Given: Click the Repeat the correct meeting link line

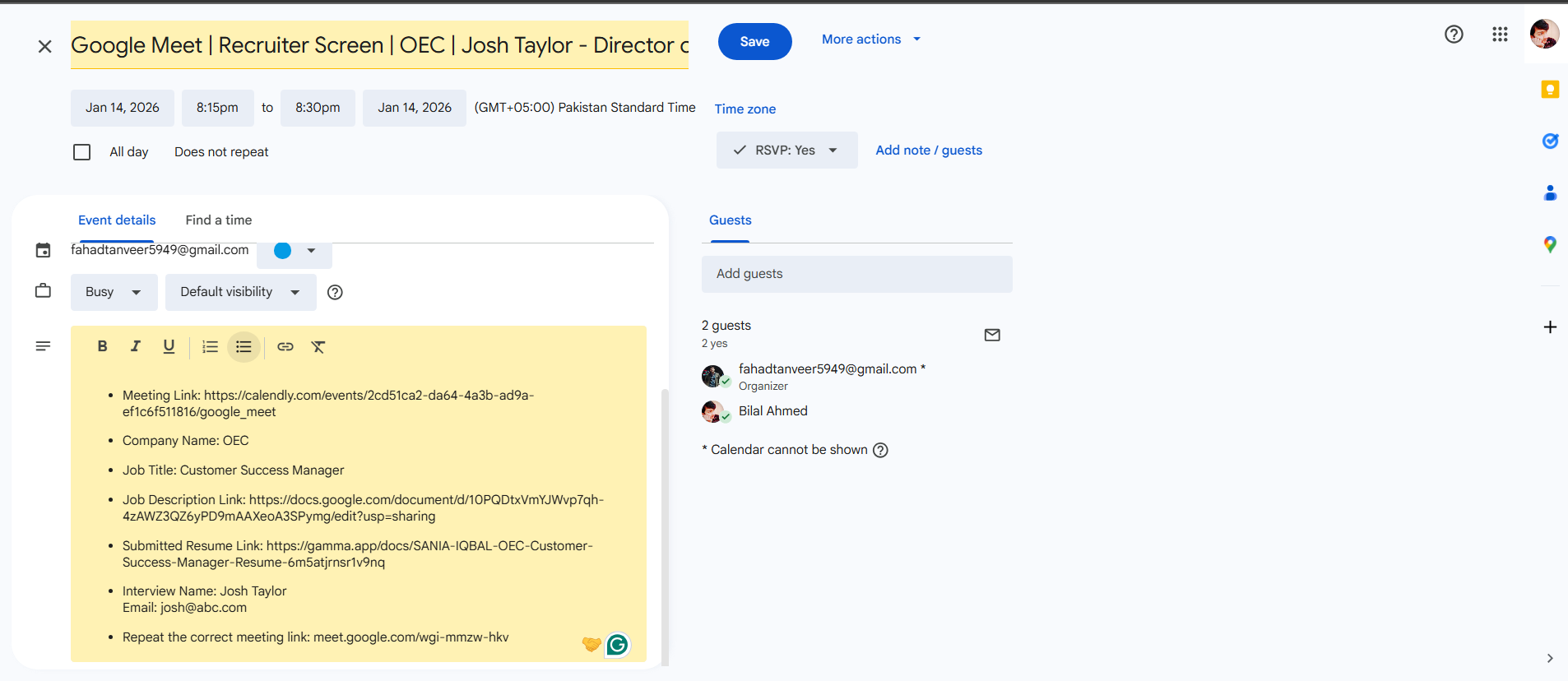Looking at the screenshot, I should point(315,637).
